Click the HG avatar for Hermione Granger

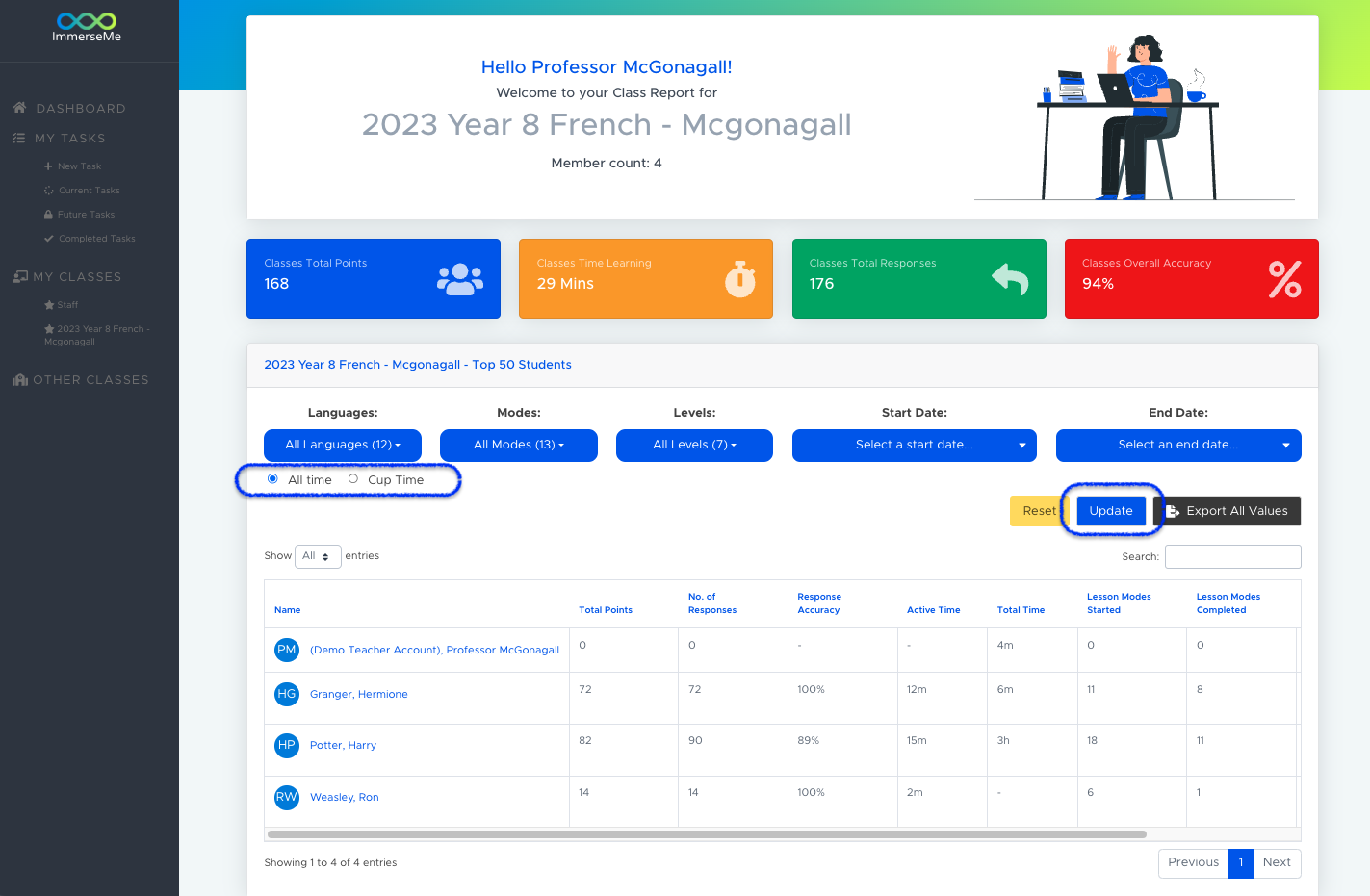point(287,694)
